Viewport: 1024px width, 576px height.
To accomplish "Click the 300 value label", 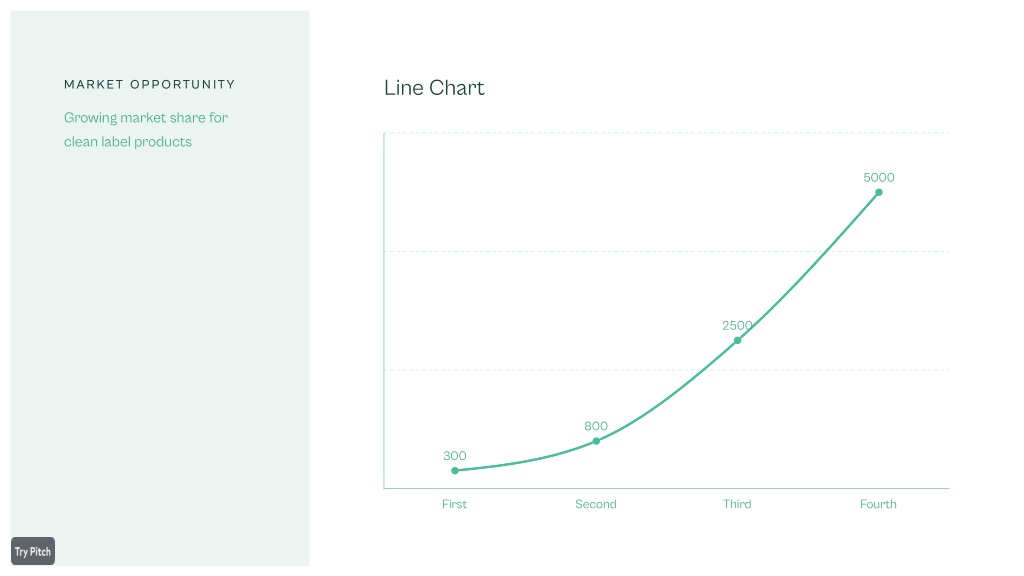I will tap(455, 456).
